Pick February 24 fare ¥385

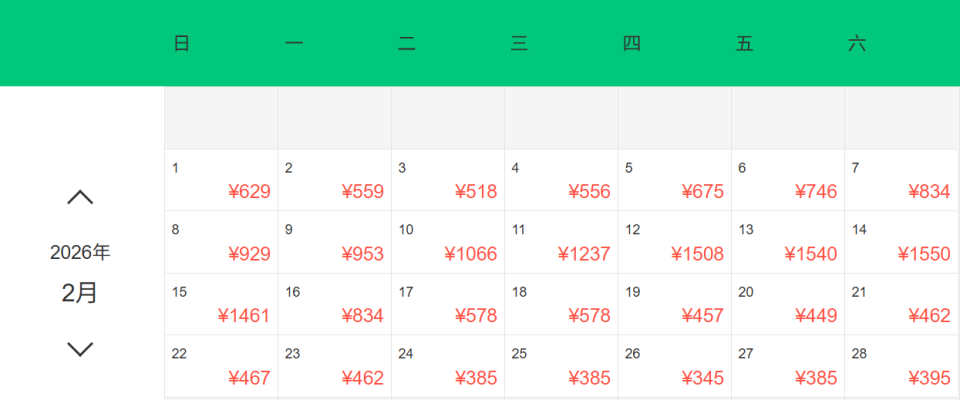coord(448,367)
